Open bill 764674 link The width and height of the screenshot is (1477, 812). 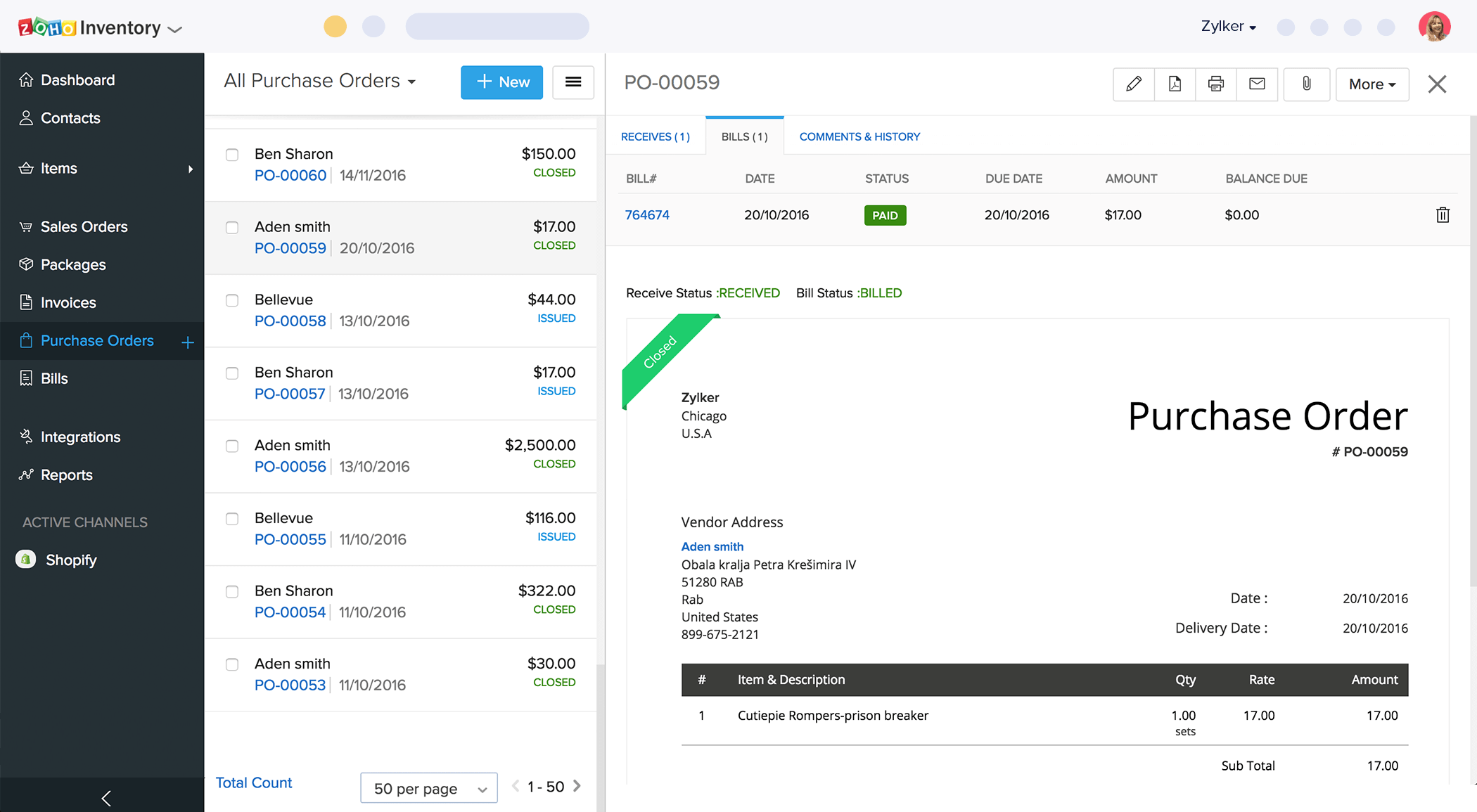pos(647,214)
